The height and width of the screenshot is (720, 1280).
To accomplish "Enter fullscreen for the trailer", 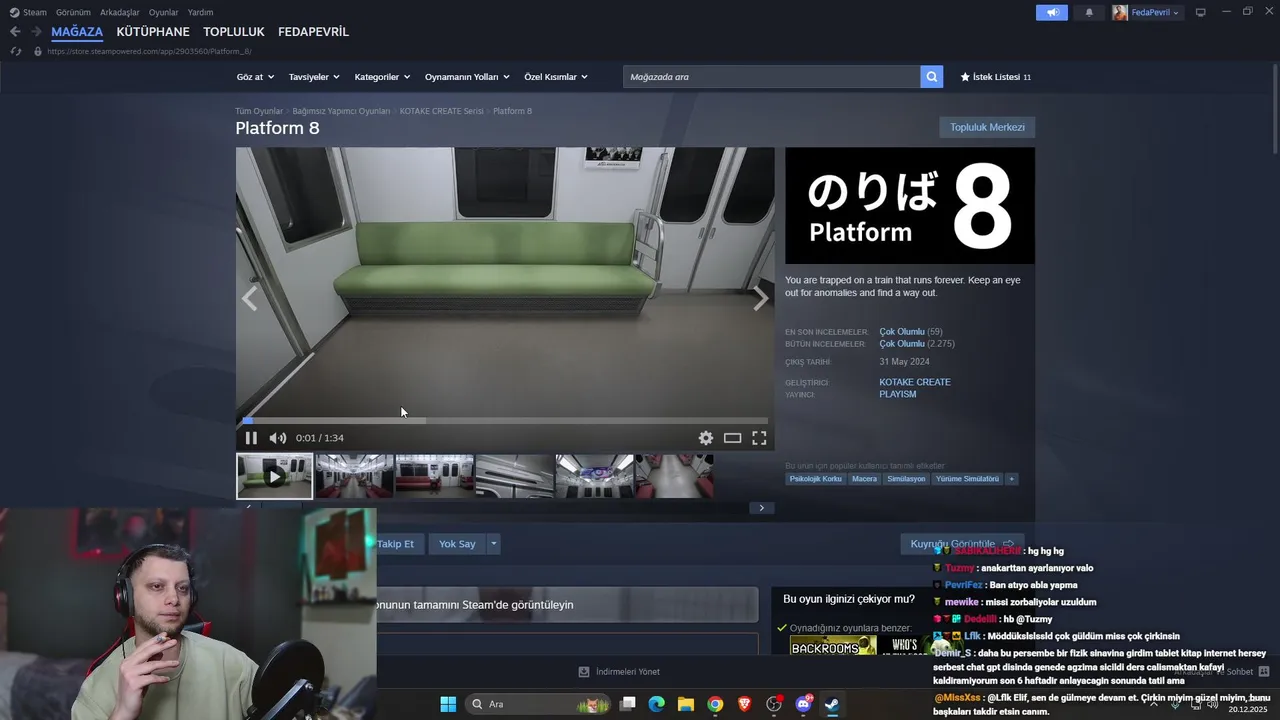I will coord(759,438).
